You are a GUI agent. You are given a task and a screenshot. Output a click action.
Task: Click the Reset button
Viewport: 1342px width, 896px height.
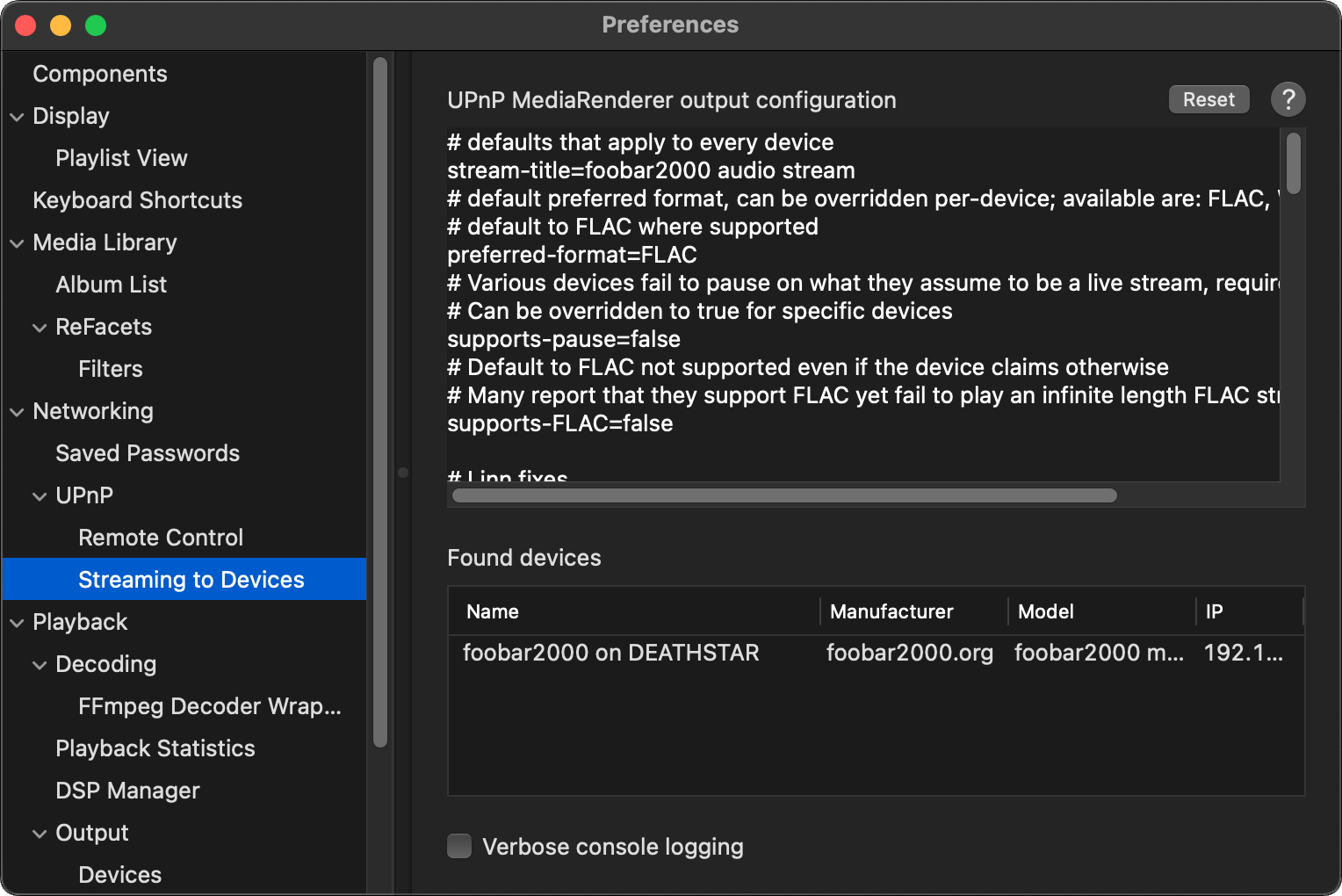1209,100
